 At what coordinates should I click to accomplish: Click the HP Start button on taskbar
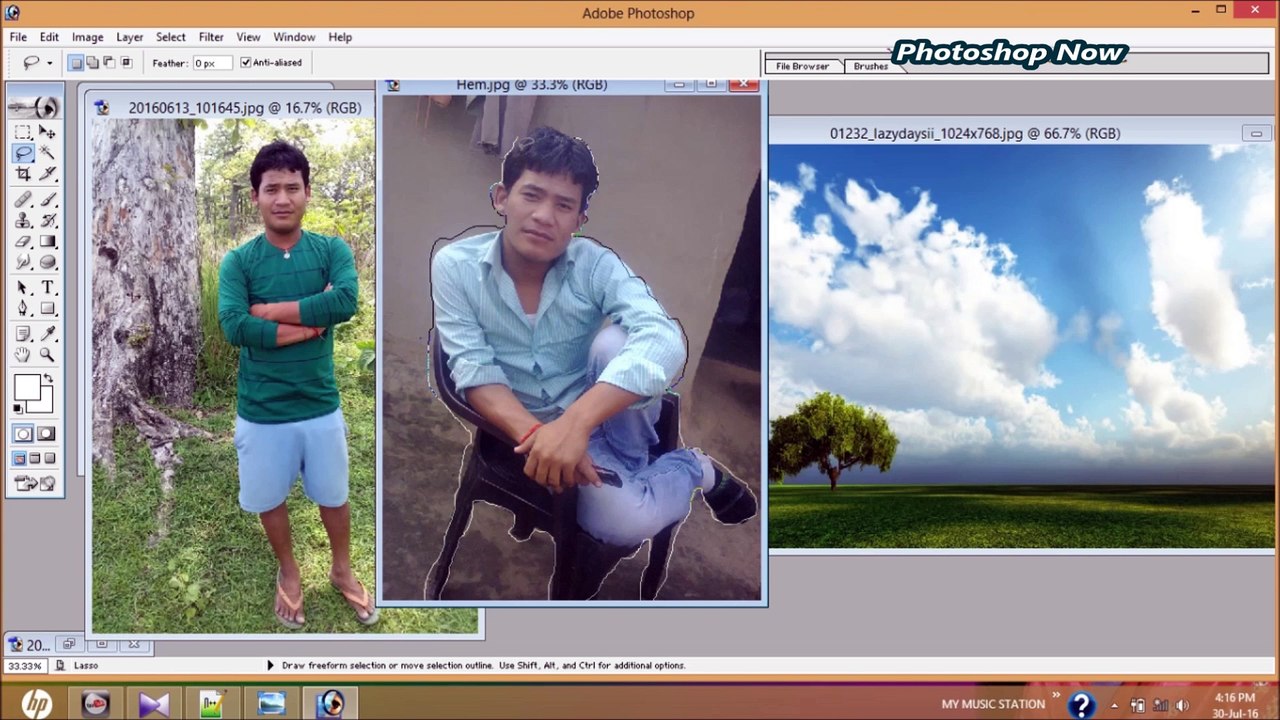click(x=36, y=704)
